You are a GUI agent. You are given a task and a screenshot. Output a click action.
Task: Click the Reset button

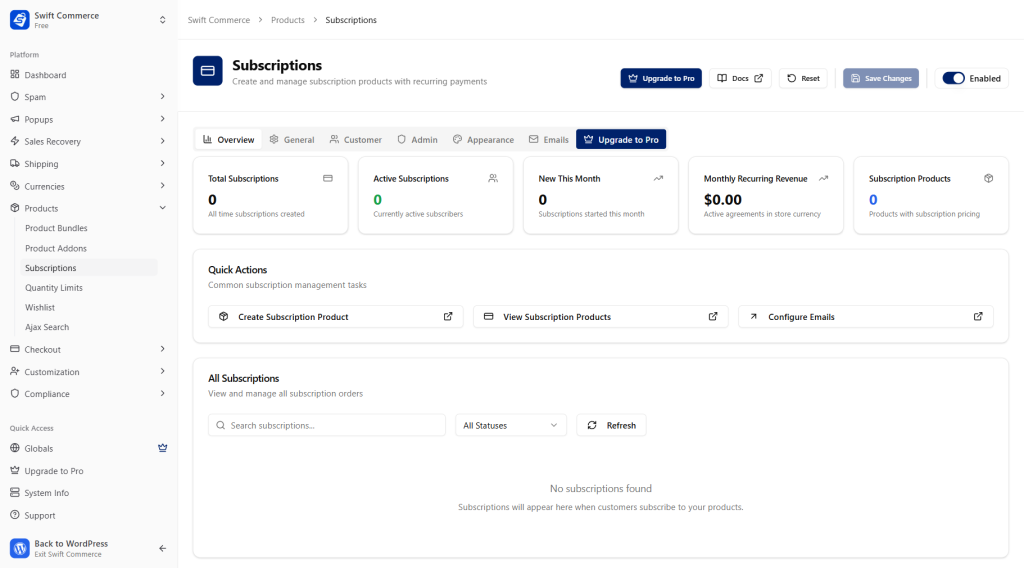803,78
